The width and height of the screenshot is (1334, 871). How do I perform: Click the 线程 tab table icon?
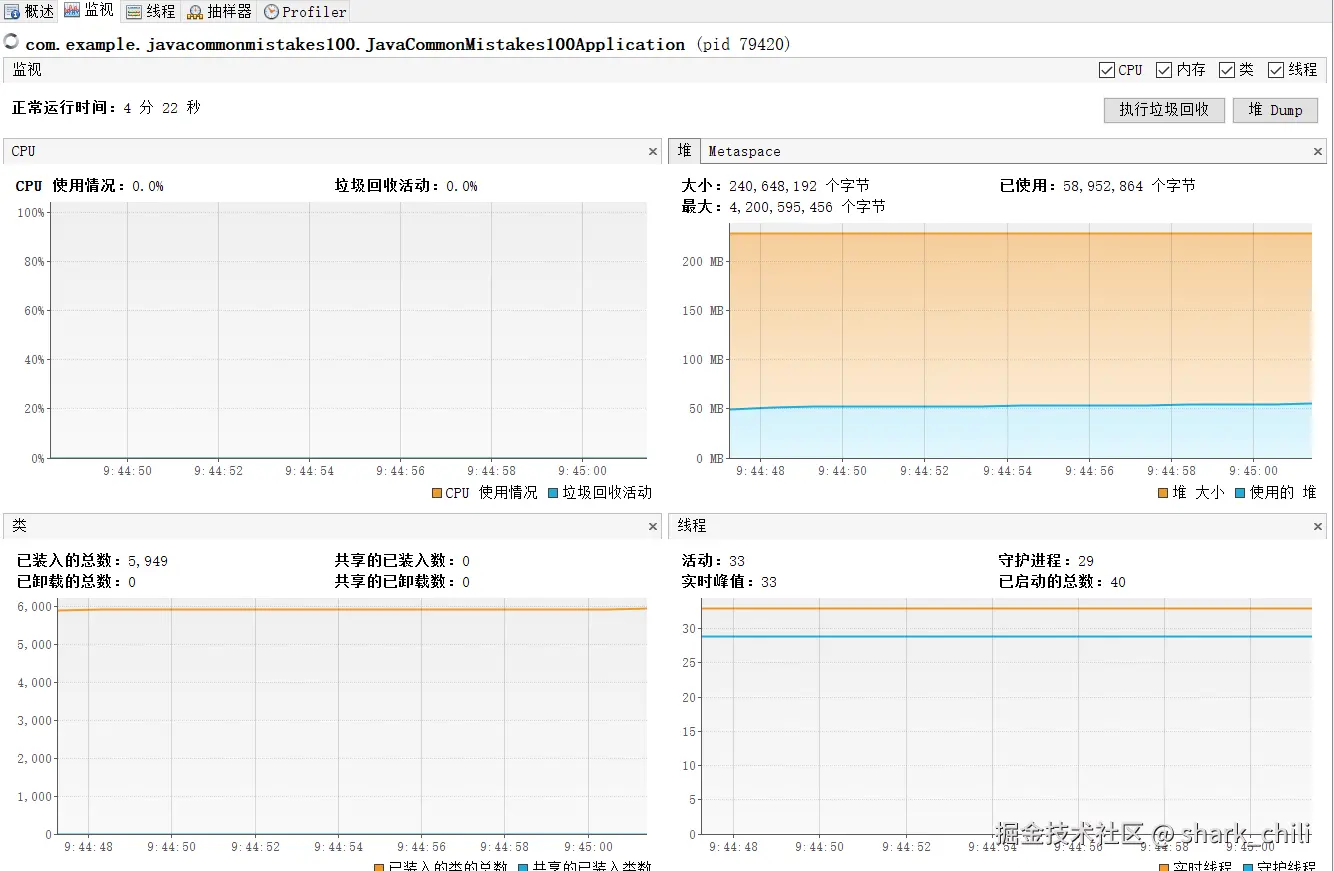[x=134, y=11]
